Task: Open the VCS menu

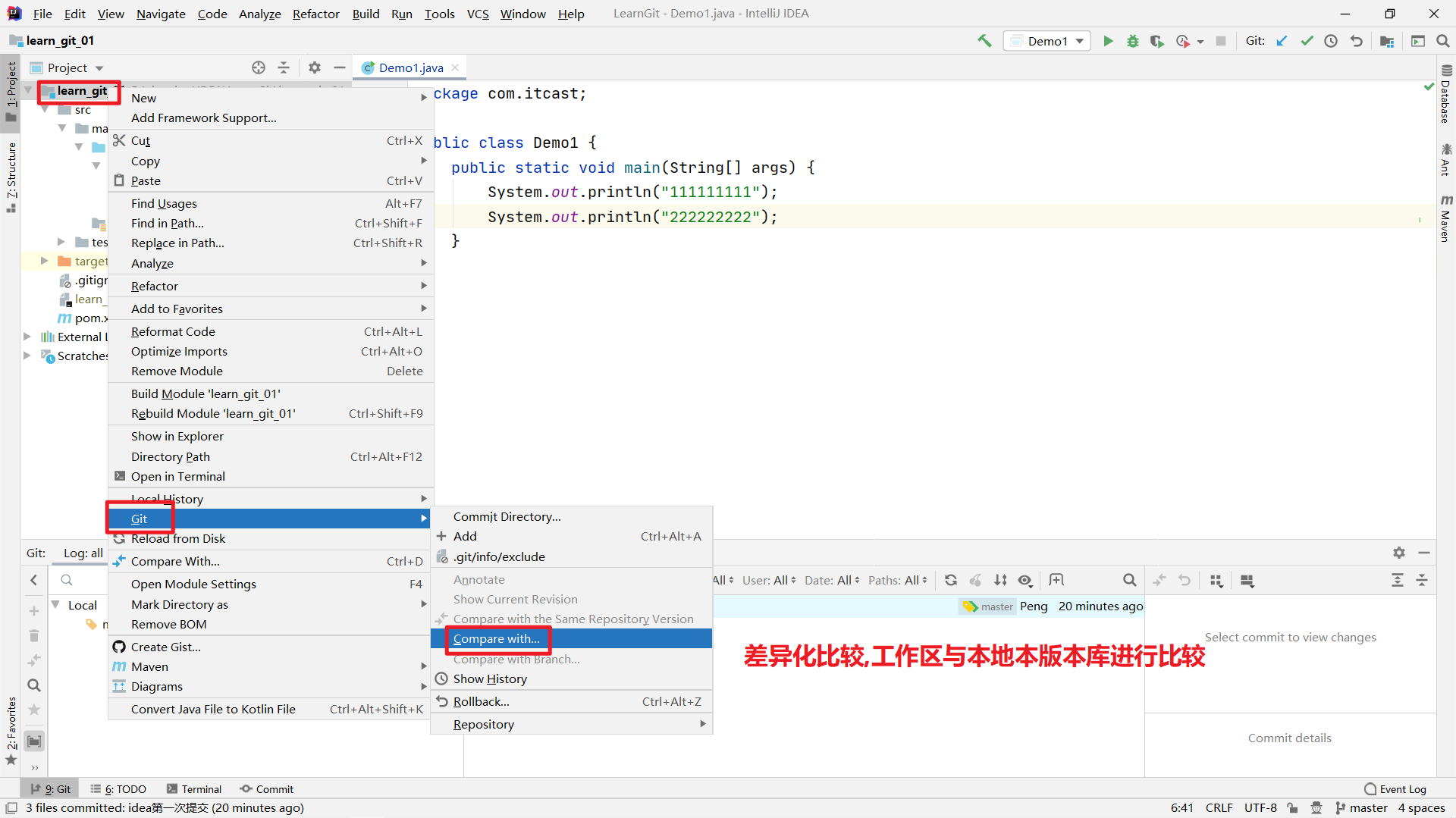Action: point(478,14)
